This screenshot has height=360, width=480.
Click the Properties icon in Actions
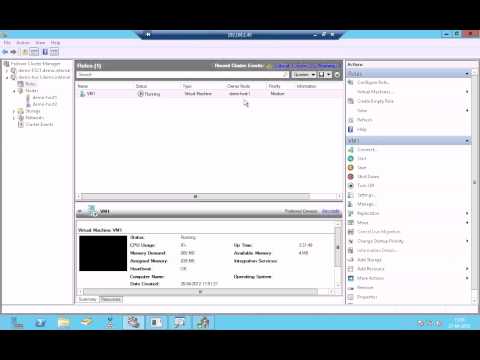351,297
